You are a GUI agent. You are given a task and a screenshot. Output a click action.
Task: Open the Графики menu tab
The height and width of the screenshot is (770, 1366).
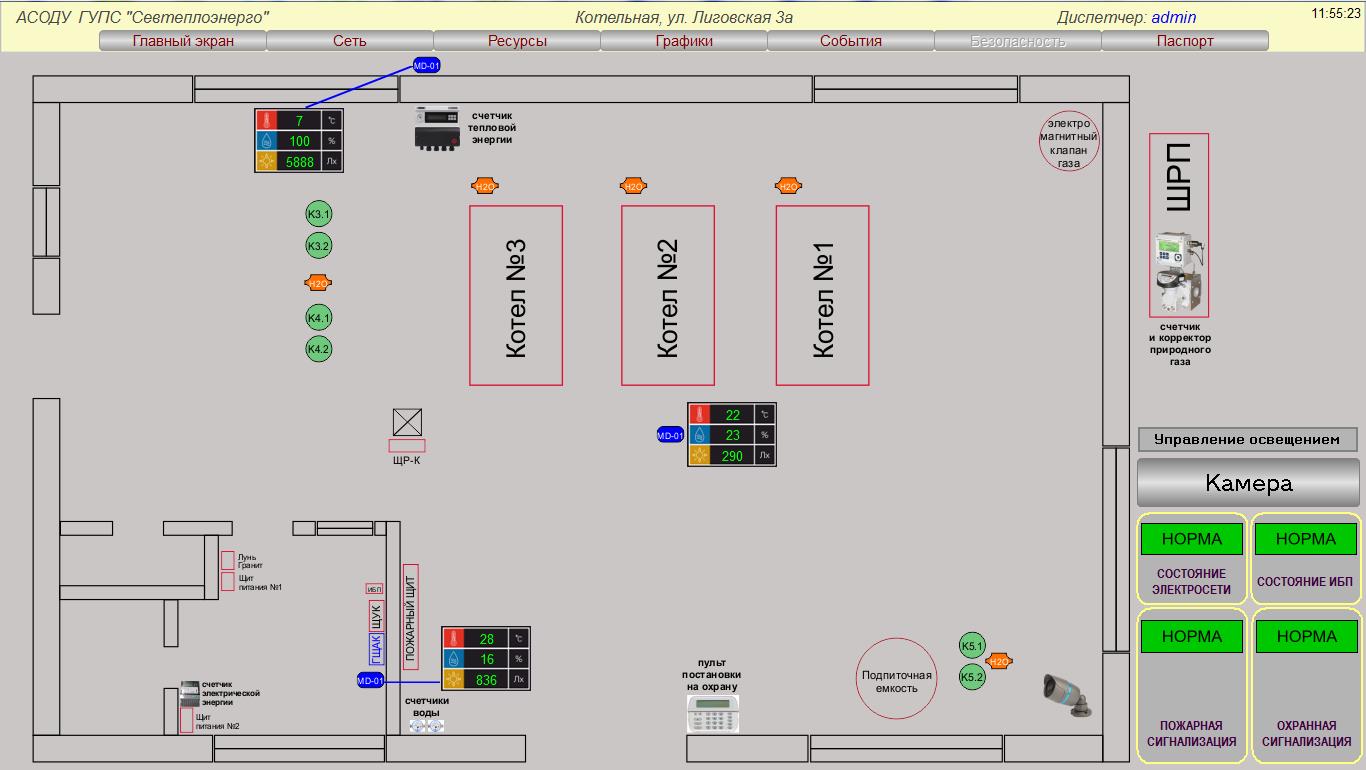[x=684, y=41]
